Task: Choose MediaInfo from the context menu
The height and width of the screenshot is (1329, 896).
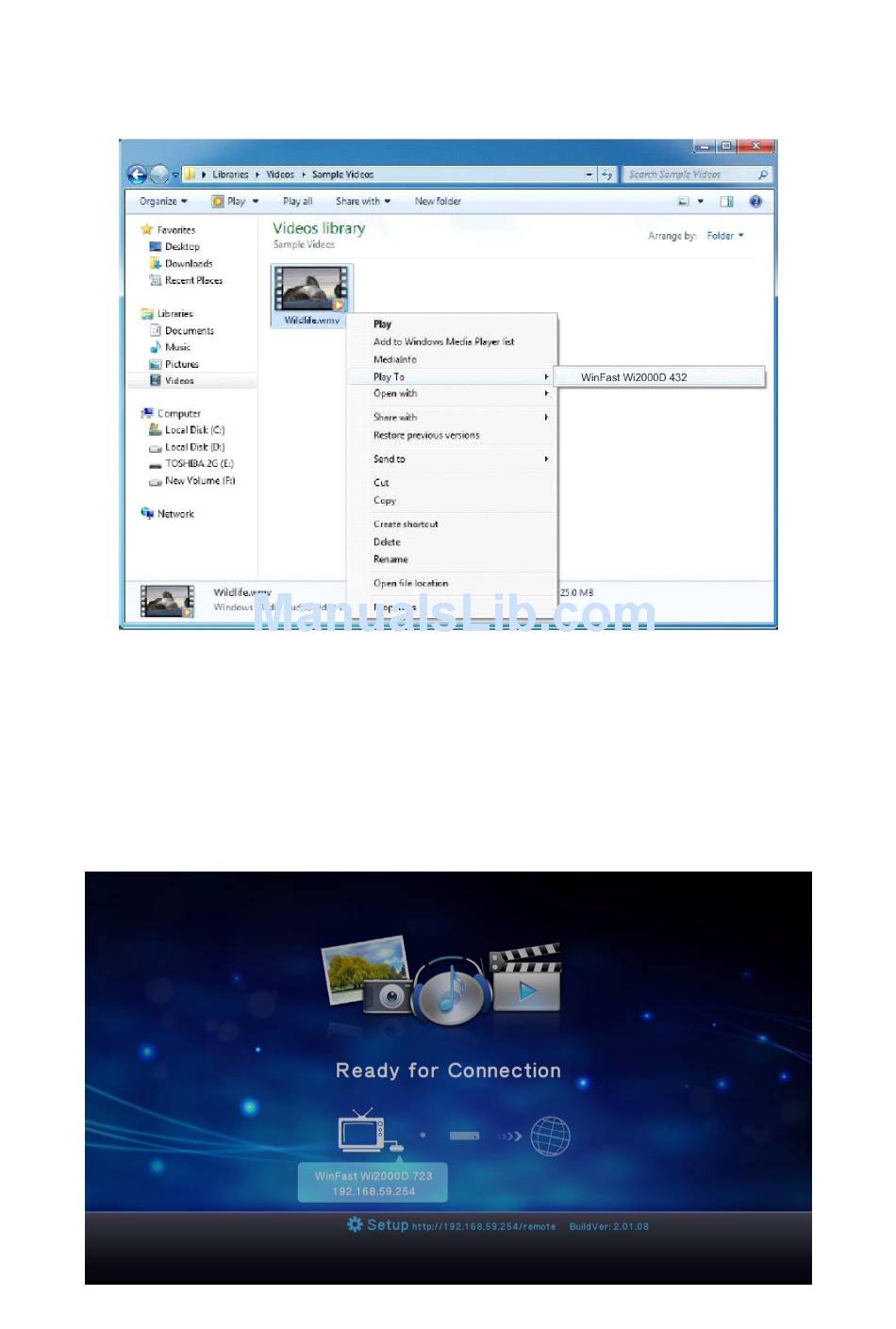Action: point(394,360)
